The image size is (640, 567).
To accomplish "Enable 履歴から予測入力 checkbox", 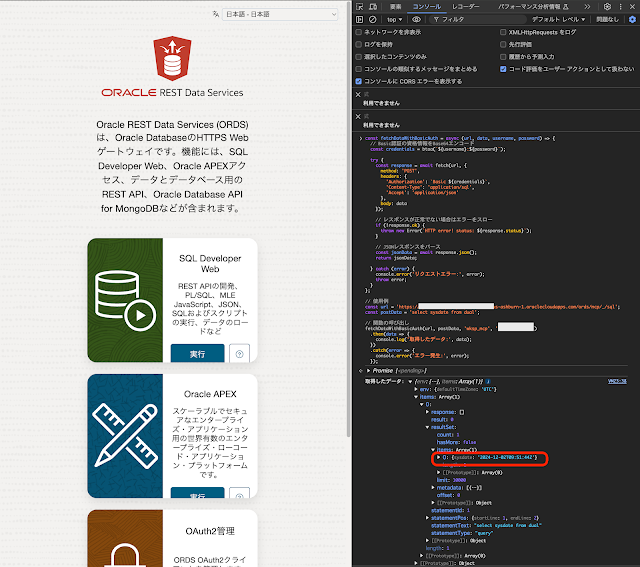I will [503, 57].
